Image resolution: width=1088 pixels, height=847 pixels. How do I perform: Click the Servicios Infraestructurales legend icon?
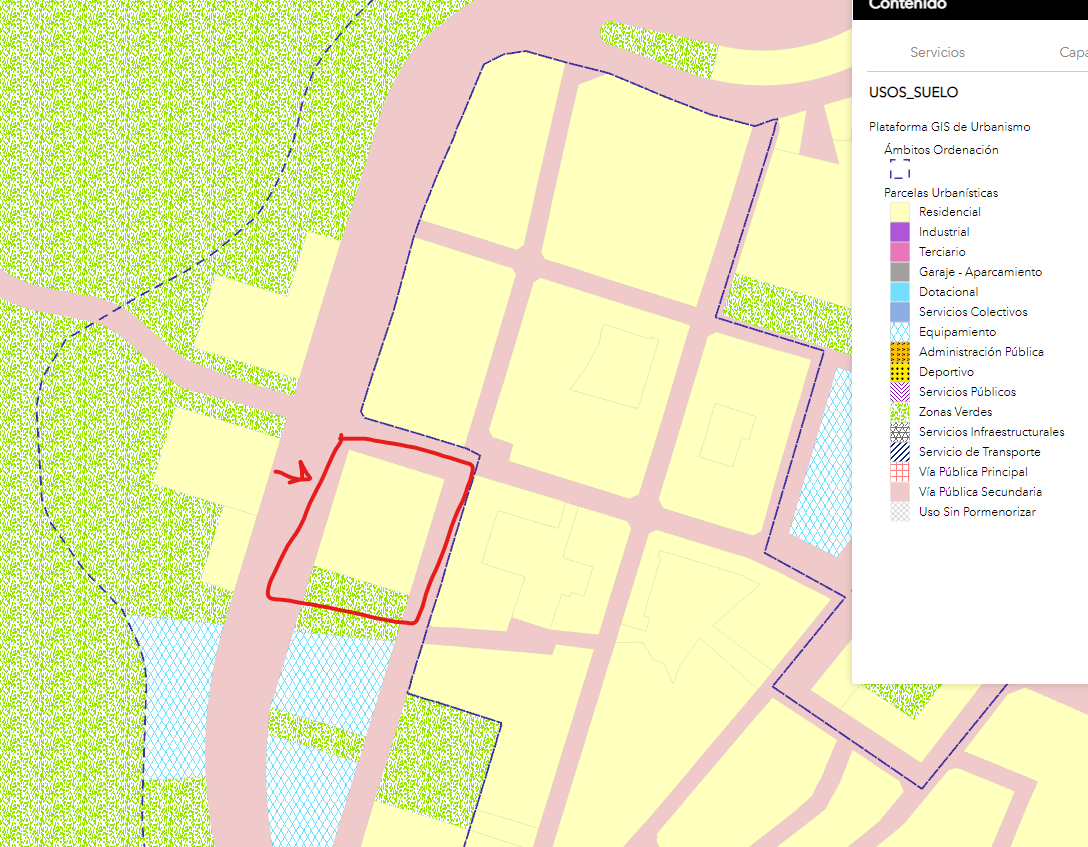click(x=900, y=432)
